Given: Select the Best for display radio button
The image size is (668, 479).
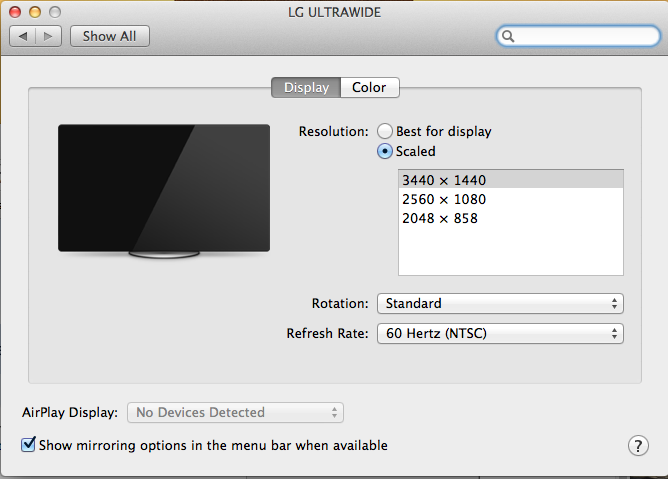Looking at the screenshot, I should click(x=385, y=131).
